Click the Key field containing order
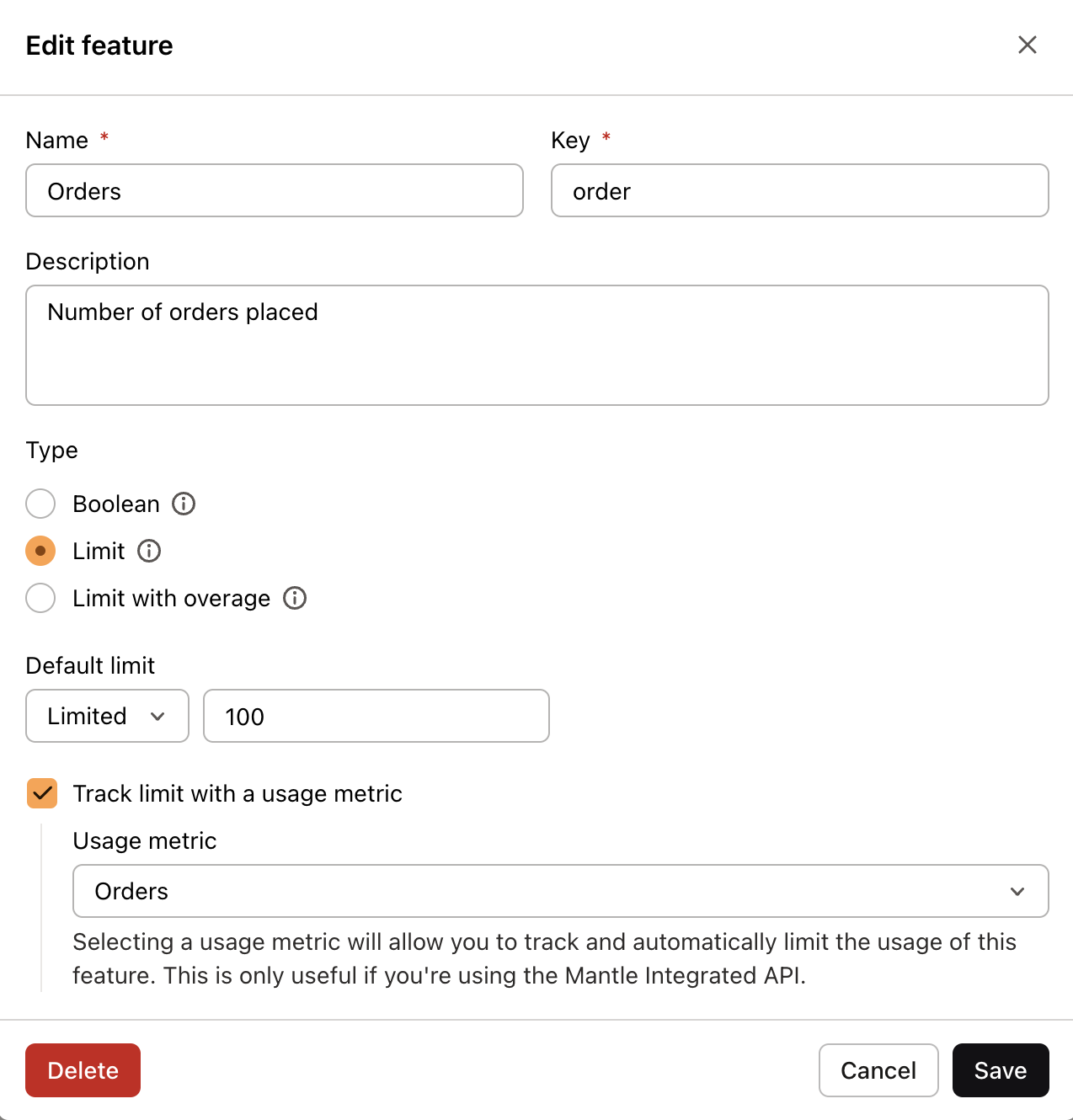 pos(800,191)
